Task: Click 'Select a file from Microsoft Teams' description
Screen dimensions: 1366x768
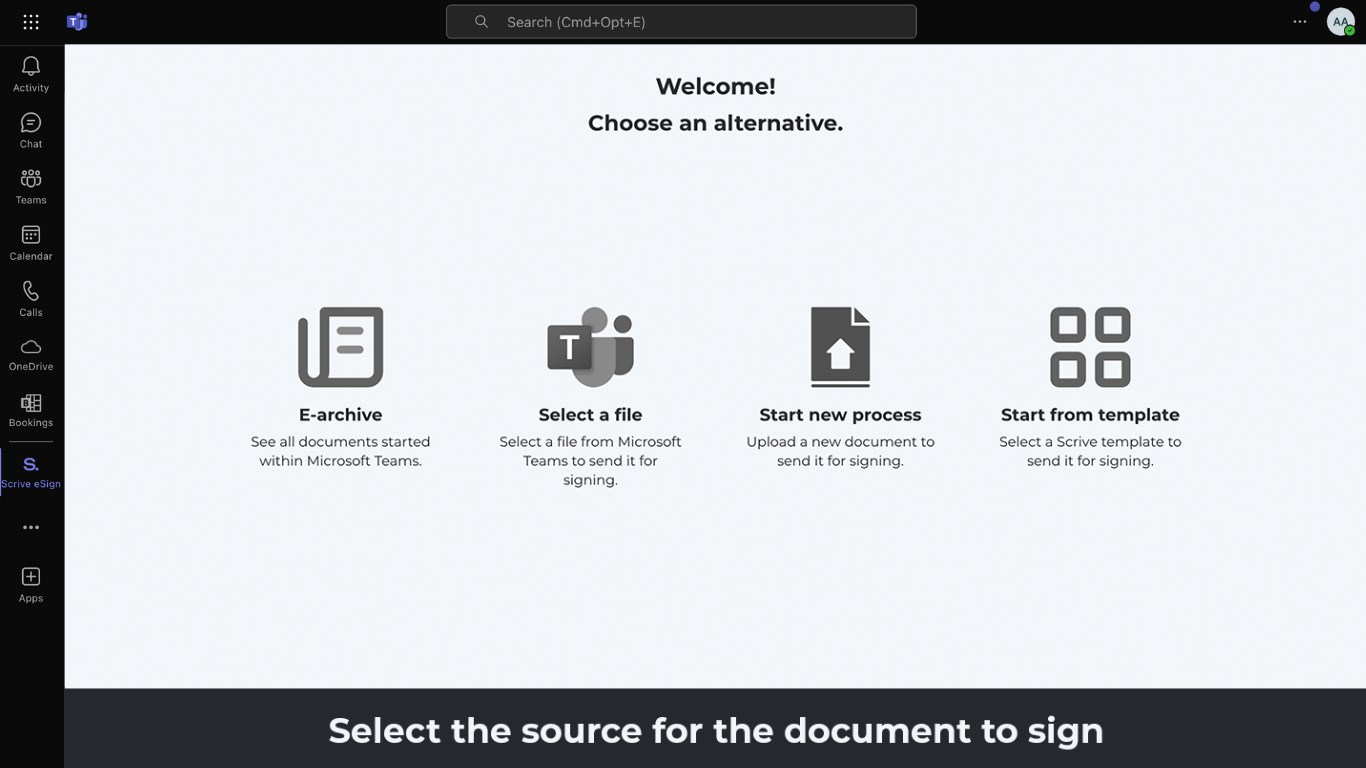Action: tap(590, 461)
